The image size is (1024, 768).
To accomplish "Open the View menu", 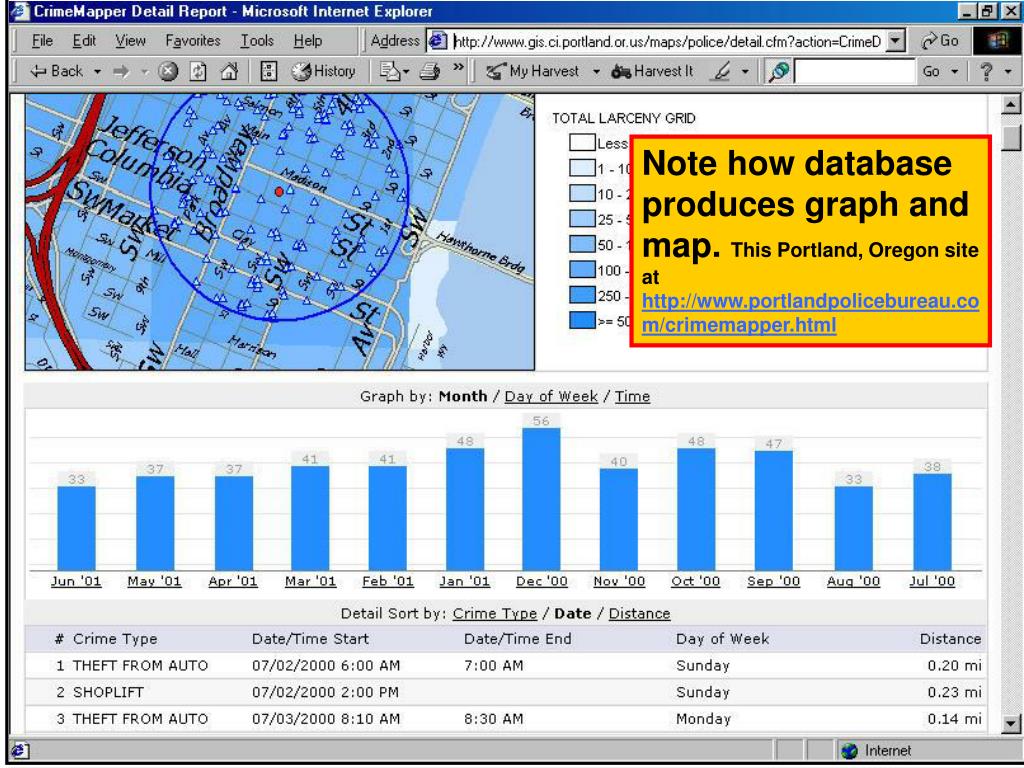I will click(x=131, y=41).
